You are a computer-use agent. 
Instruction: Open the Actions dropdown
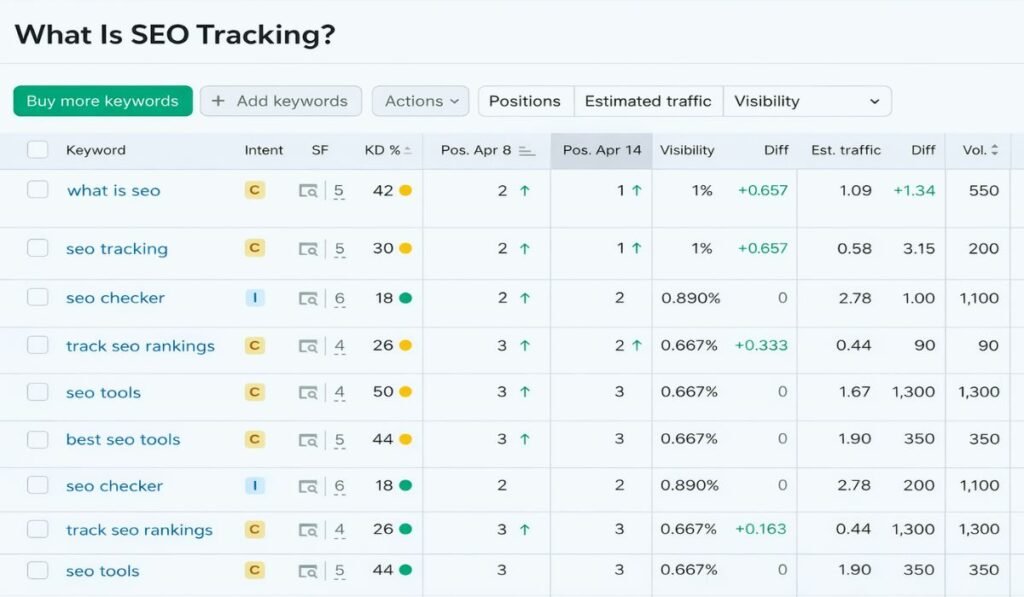click(420, 101)
